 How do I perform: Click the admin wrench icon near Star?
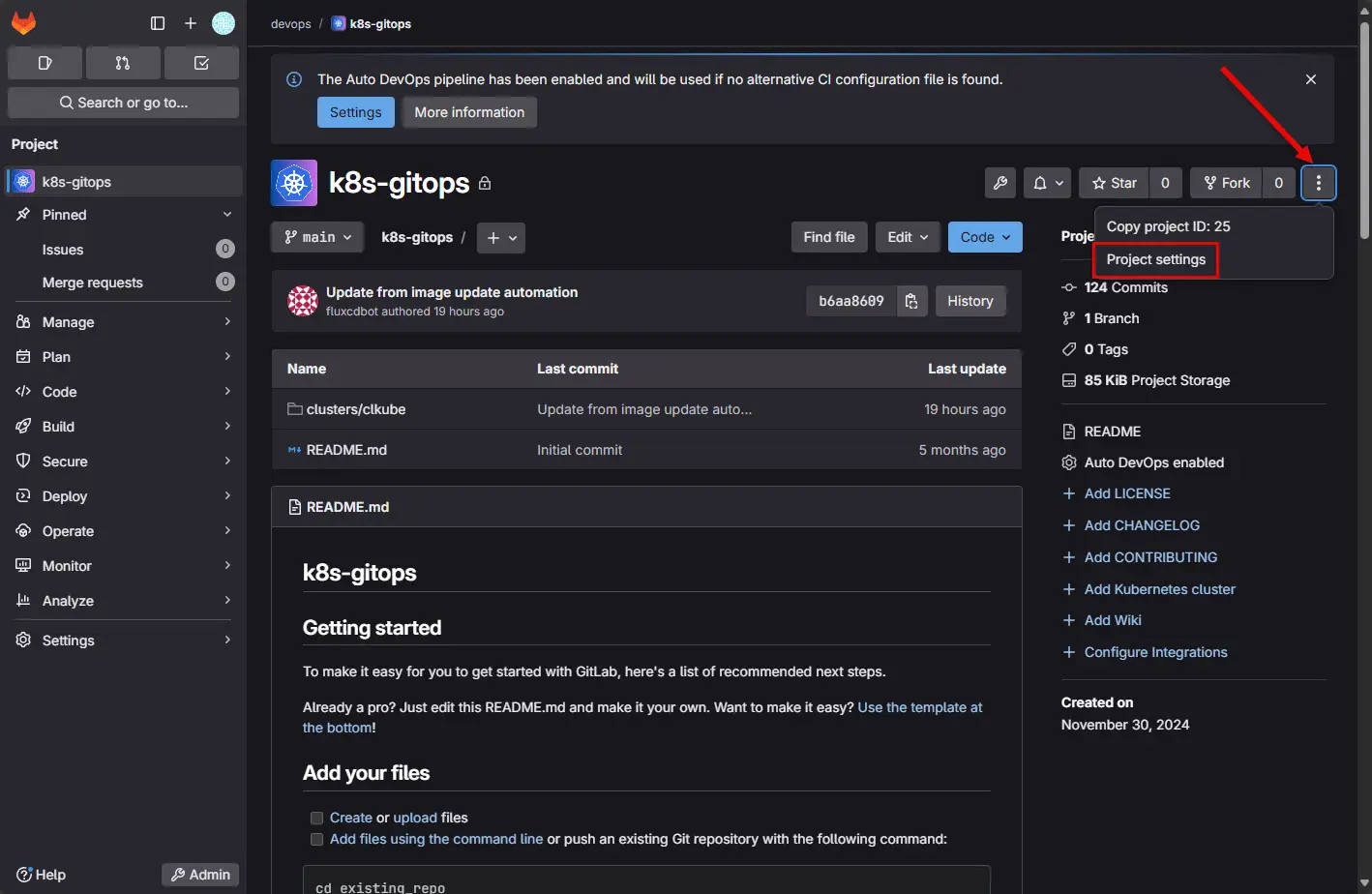[1000, 183]
